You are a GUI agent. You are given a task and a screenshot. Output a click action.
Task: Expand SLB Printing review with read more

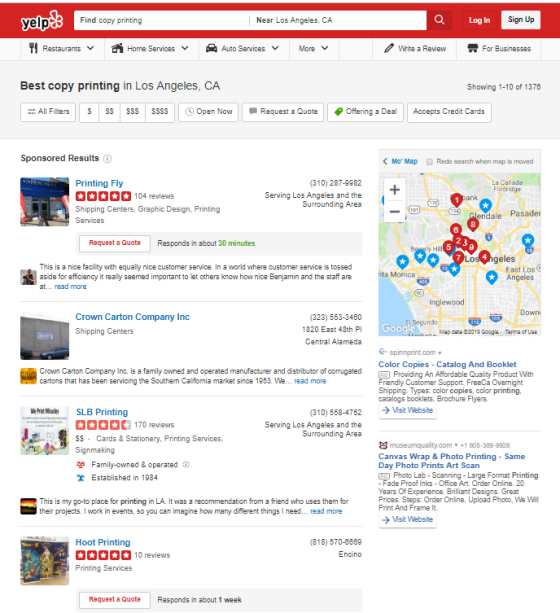326,511
